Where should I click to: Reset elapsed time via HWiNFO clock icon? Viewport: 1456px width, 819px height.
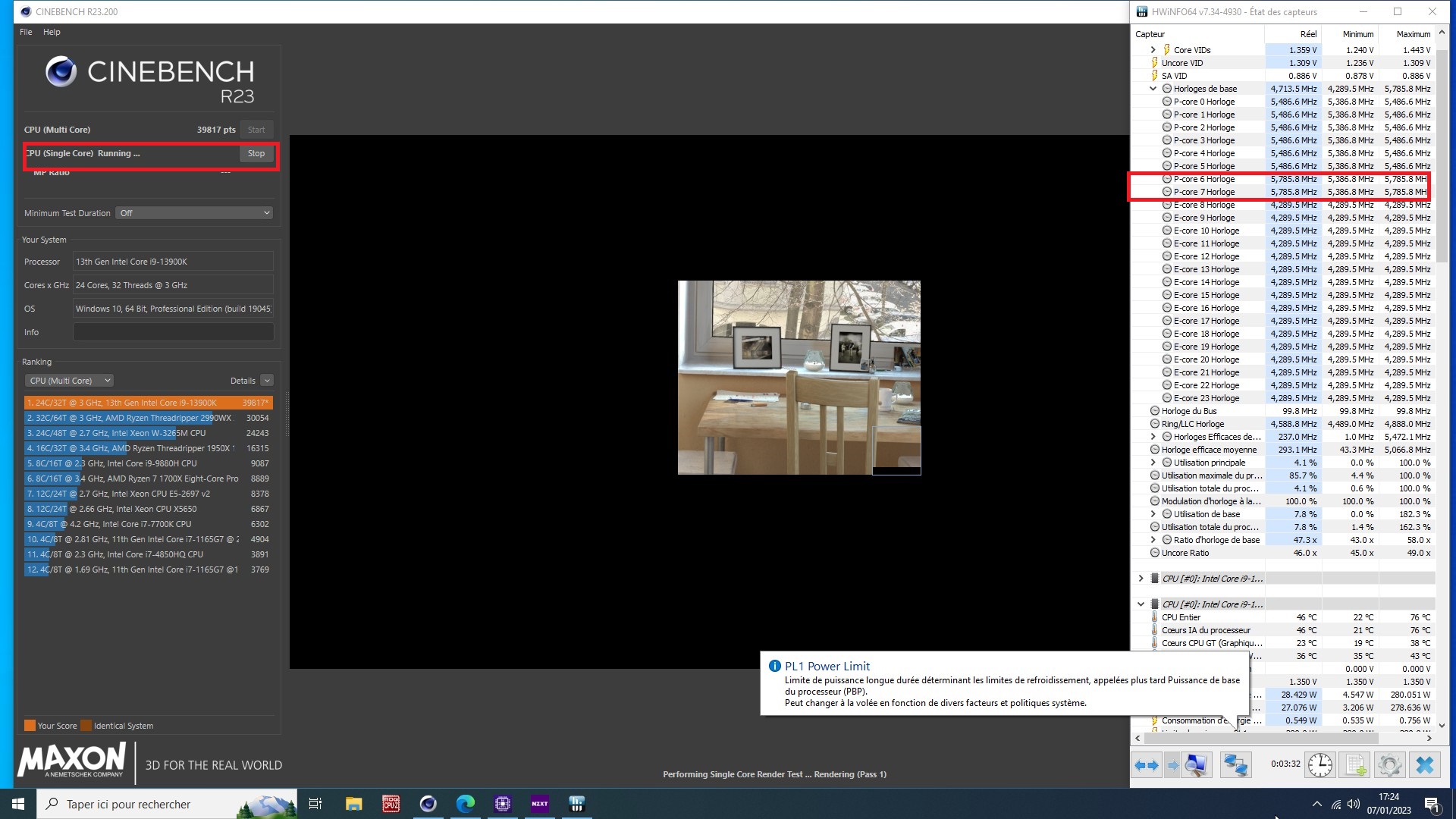pyautogui.click(x=1320, y=765)
